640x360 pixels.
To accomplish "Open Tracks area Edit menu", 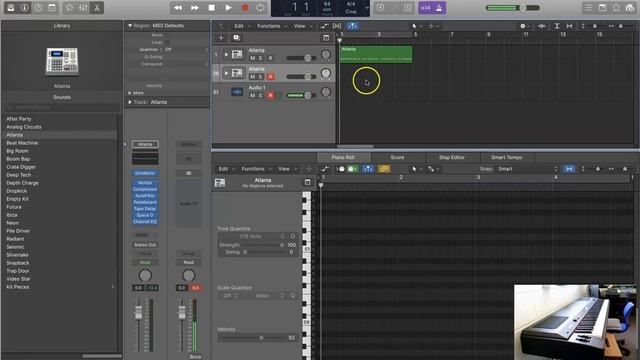I will 241,26.
